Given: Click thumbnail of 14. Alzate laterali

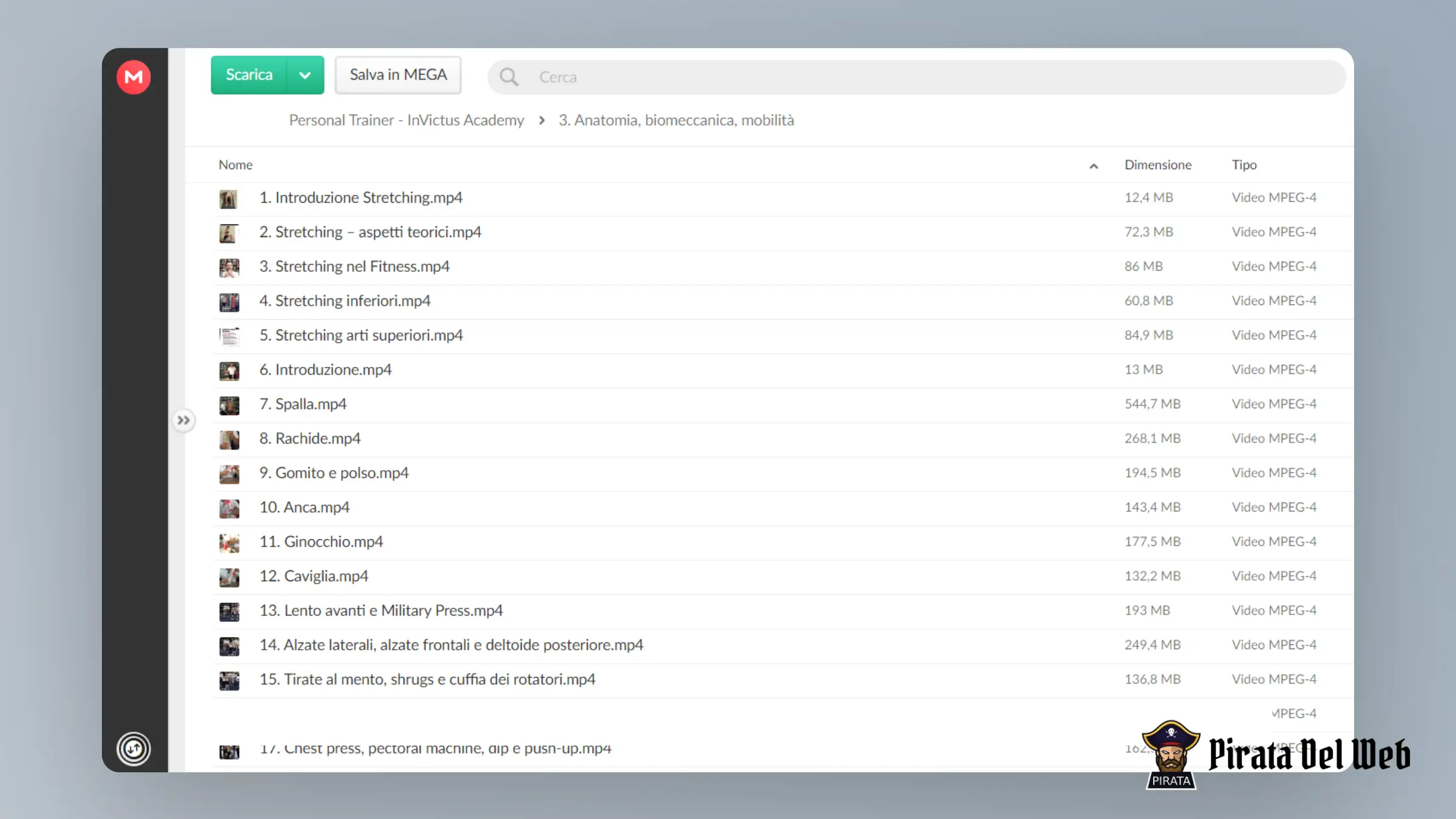Looking at the screenshot, I should [x=229, y=646].
